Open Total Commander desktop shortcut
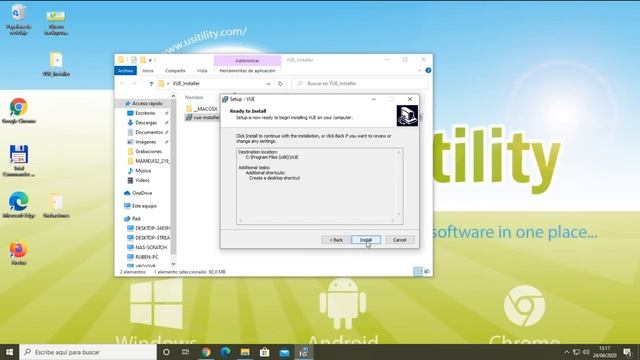Viewport: 640px width, 360px height. point(19,161)
